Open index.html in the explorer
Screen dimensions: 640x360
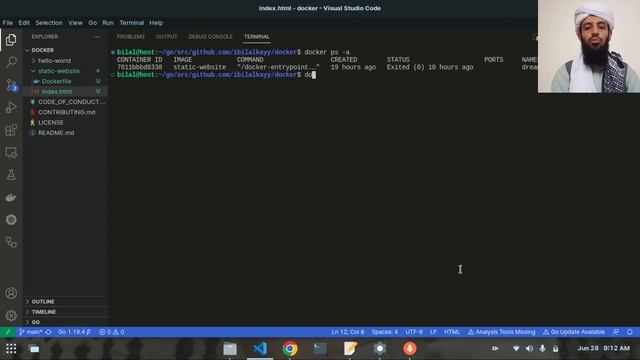[65, 91]
